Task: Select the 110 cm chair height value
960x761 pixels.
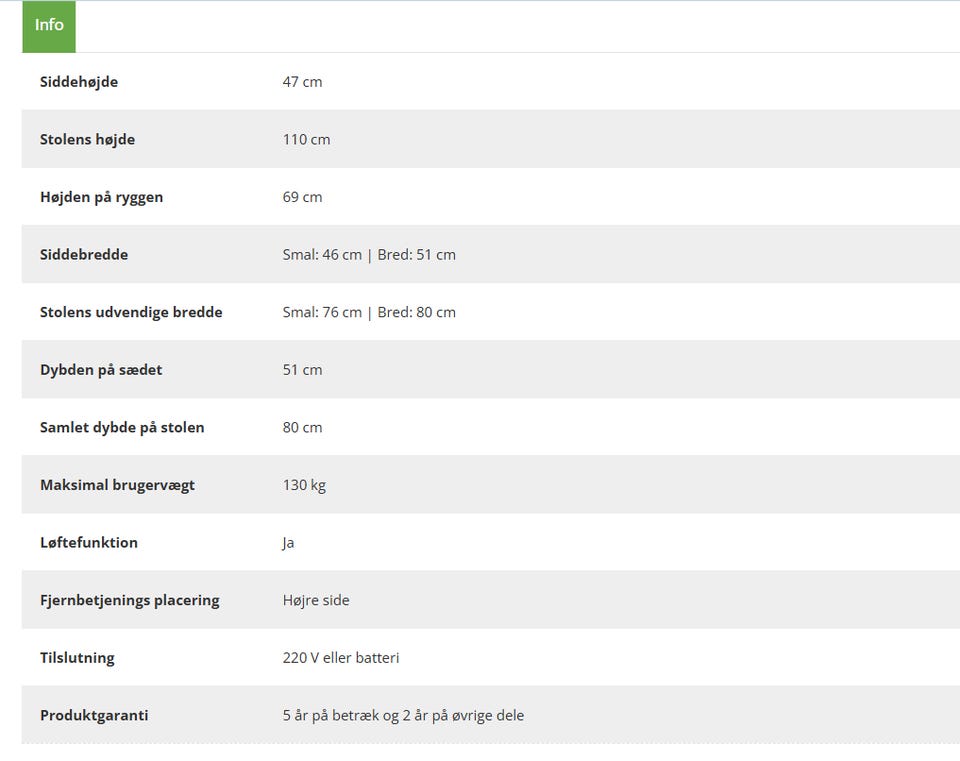Action: pyautogui.click(x=306, y=139)
